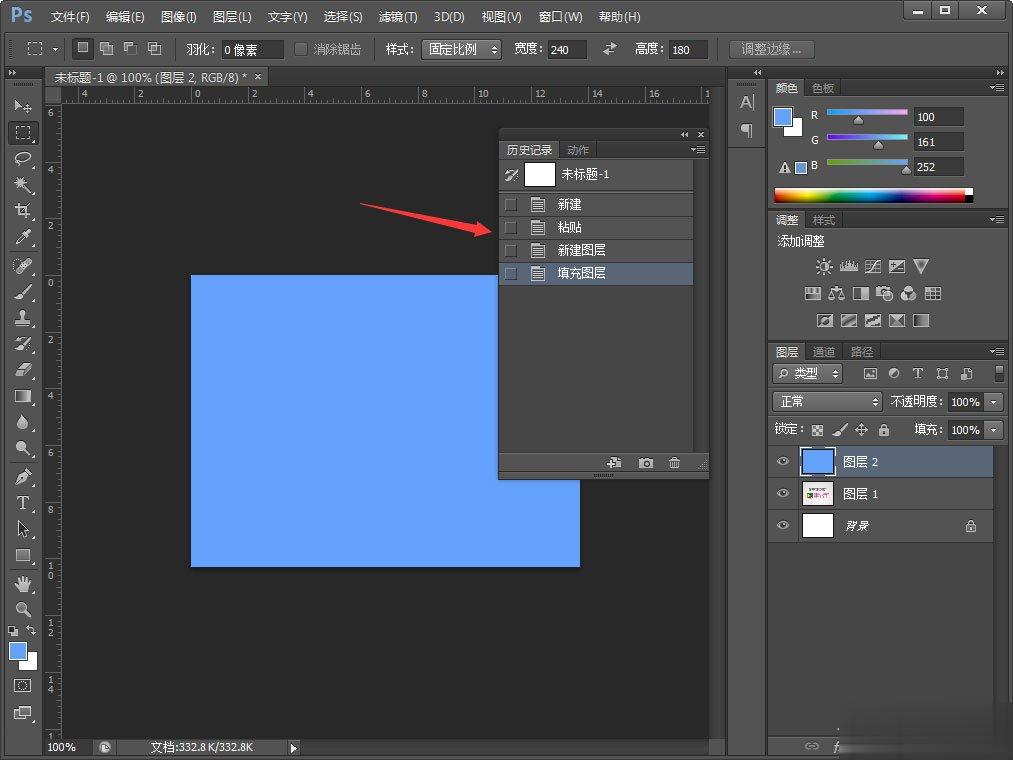The width and height of the screenshot is (1013, 760).
Task: Switch to the 路径 paths tab
Action: [x=862, y=352]
